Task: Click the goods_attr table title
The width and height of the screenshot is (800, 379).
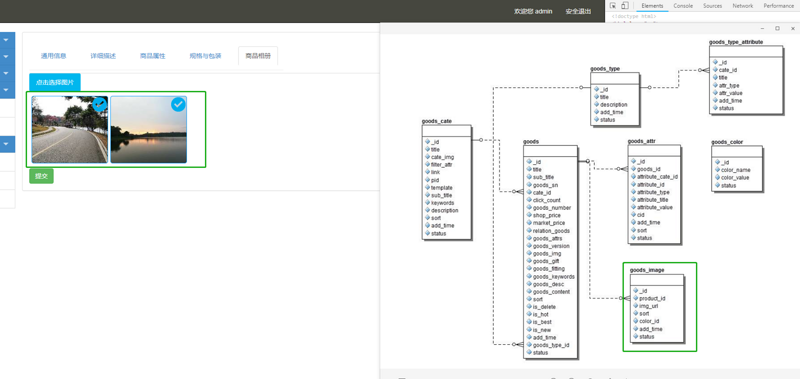Action: click(x=641, y=141)
